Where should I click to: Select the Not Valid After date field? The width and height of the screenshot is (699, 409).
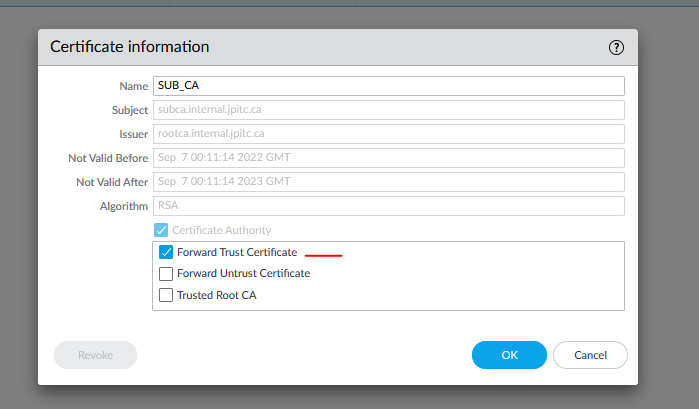(388, 182)
